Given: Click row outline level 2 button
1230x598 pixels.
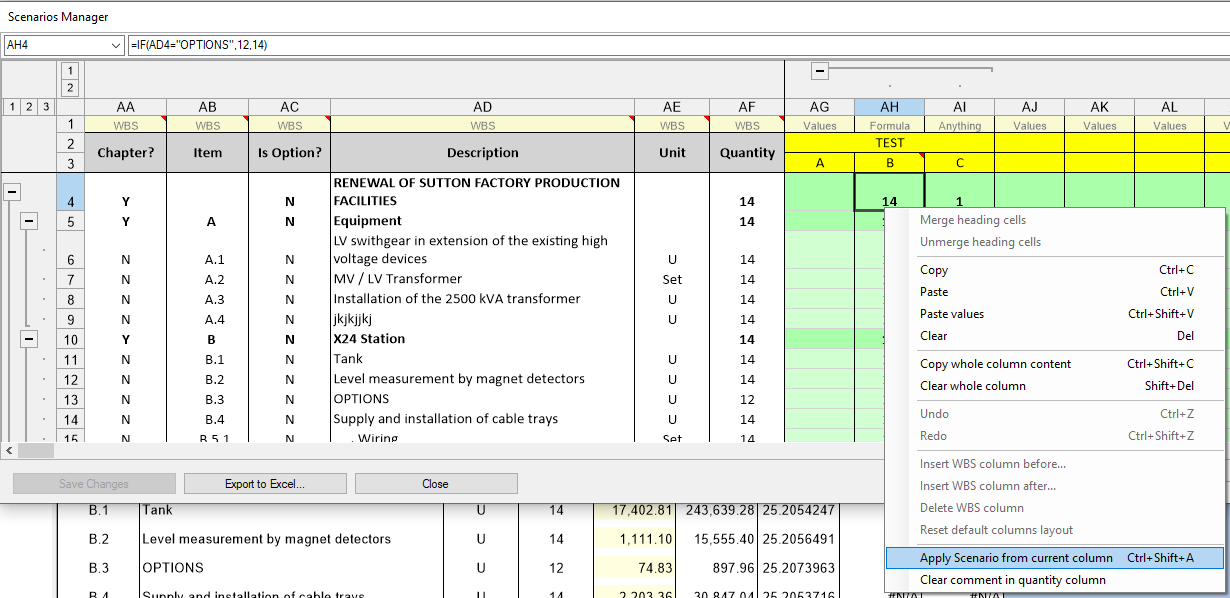Looking at the screenshot, I should (28, 107).
